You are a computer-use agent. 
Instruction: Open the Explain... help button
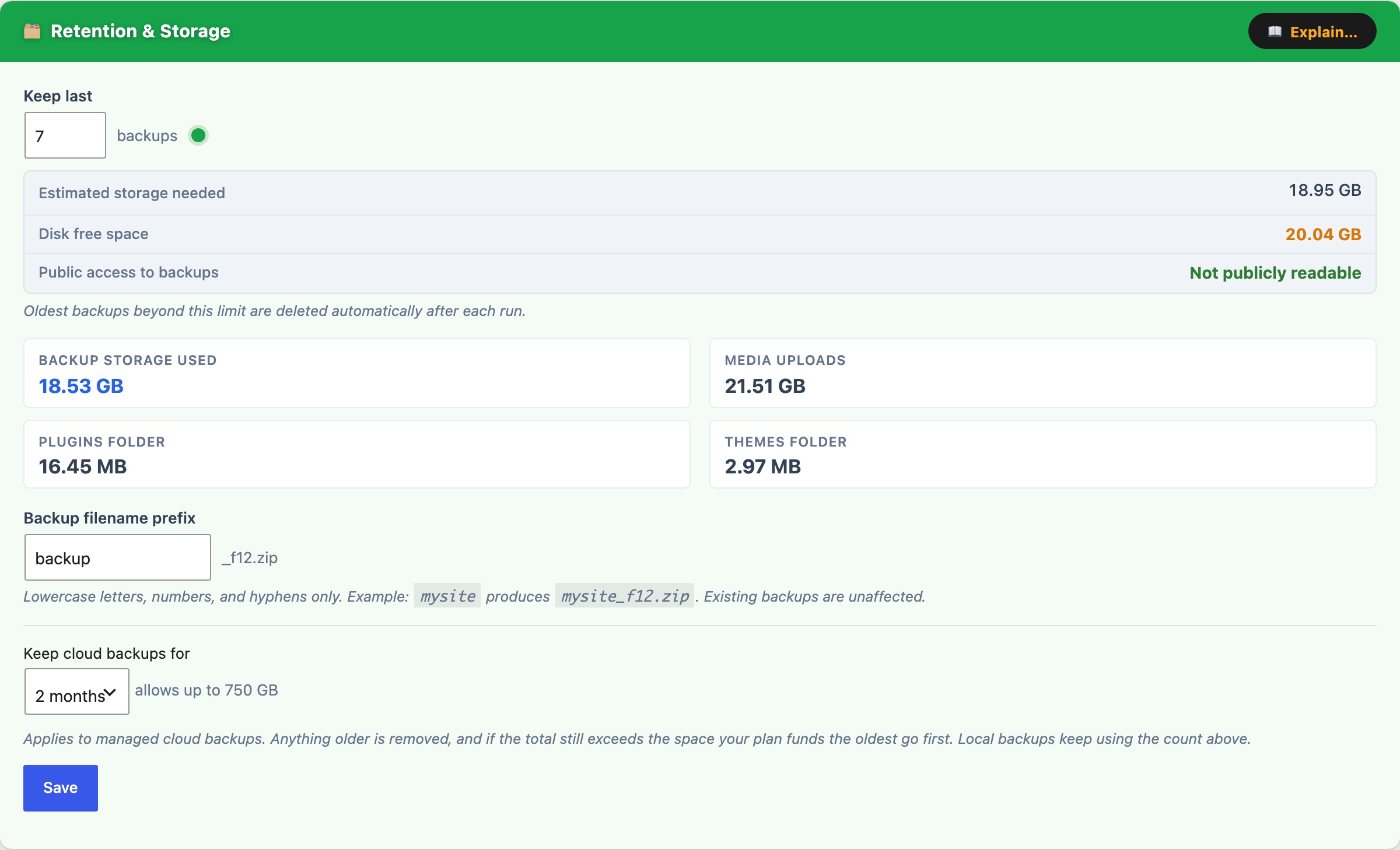point(1312,31)
